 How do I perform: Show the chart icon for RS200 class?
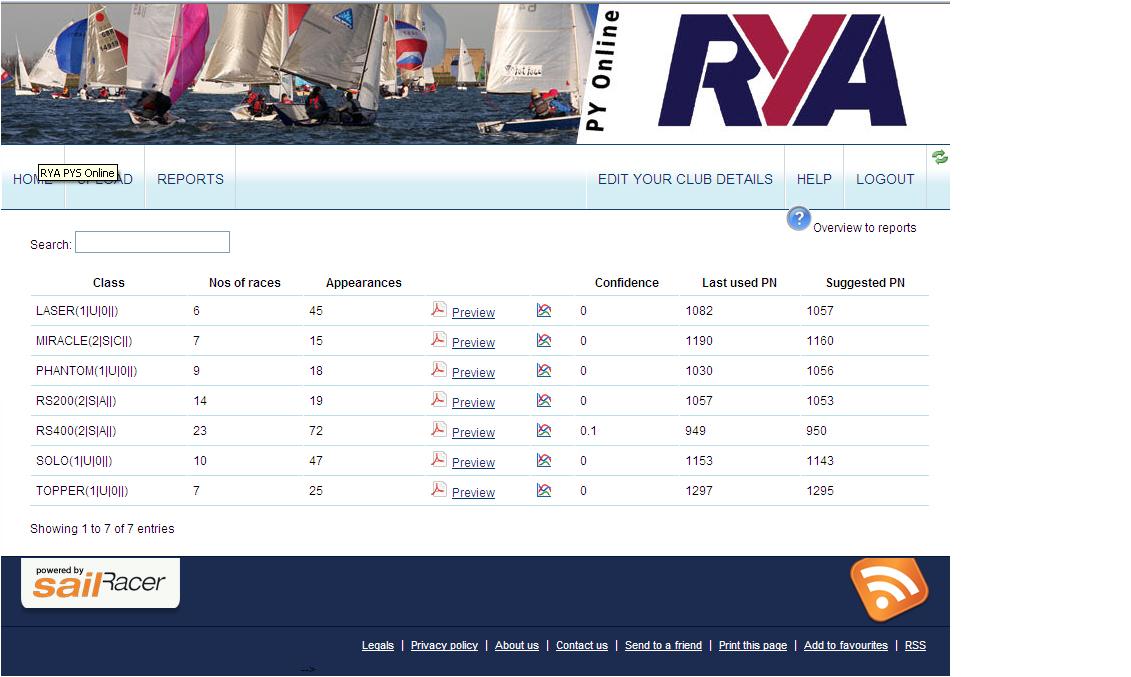(544, 400)
